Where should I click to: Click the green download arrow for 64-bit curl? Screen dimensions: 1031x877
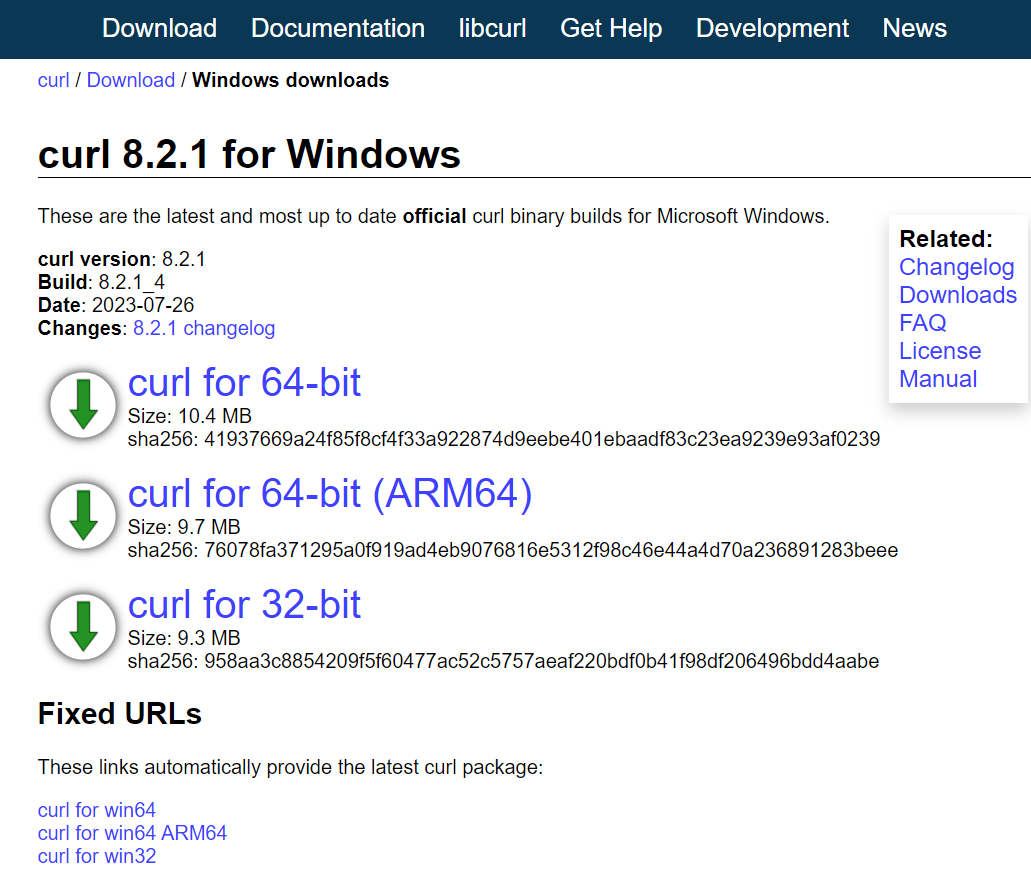point(84,405)
